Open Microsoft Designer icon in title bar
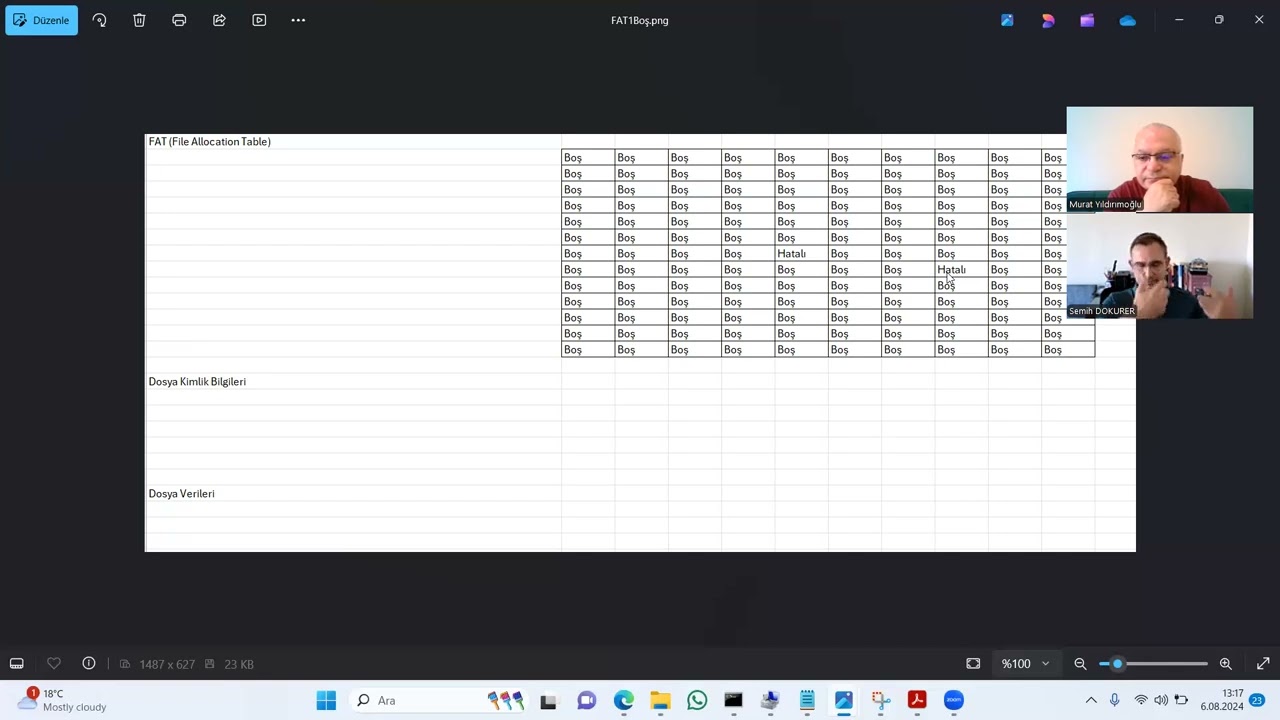The image size is (1280, 720). (1047, 20)
